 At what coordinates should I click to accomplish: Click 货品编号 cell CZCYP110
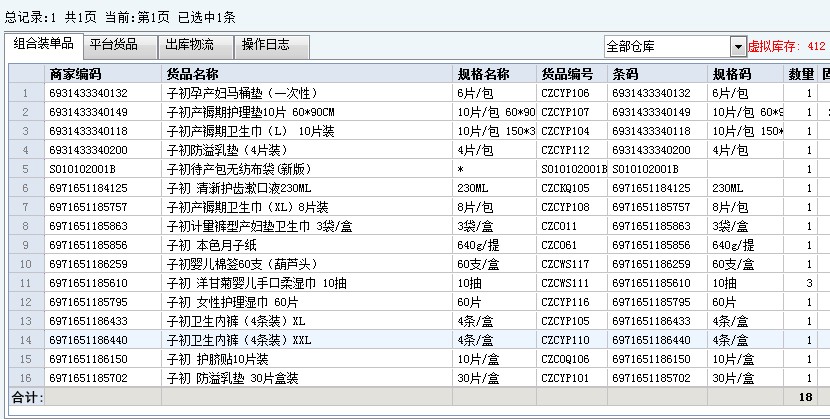pos(572,340)
